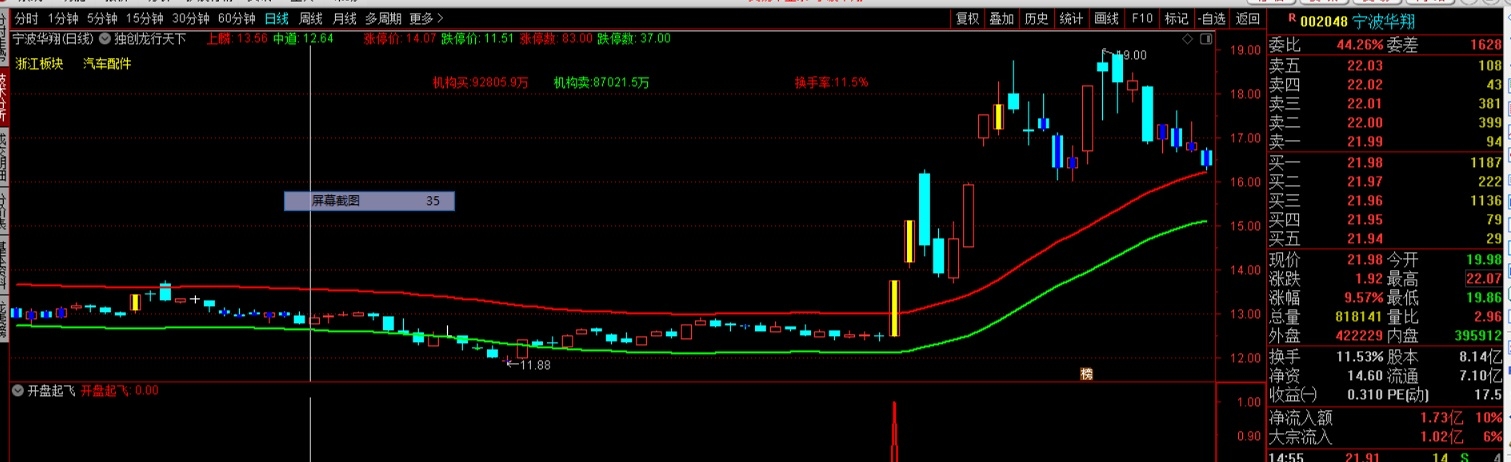The width and height of the screenshot is (1511, 462).
Task: Click the 买一 price 21.98
Action: [1365, 162]
